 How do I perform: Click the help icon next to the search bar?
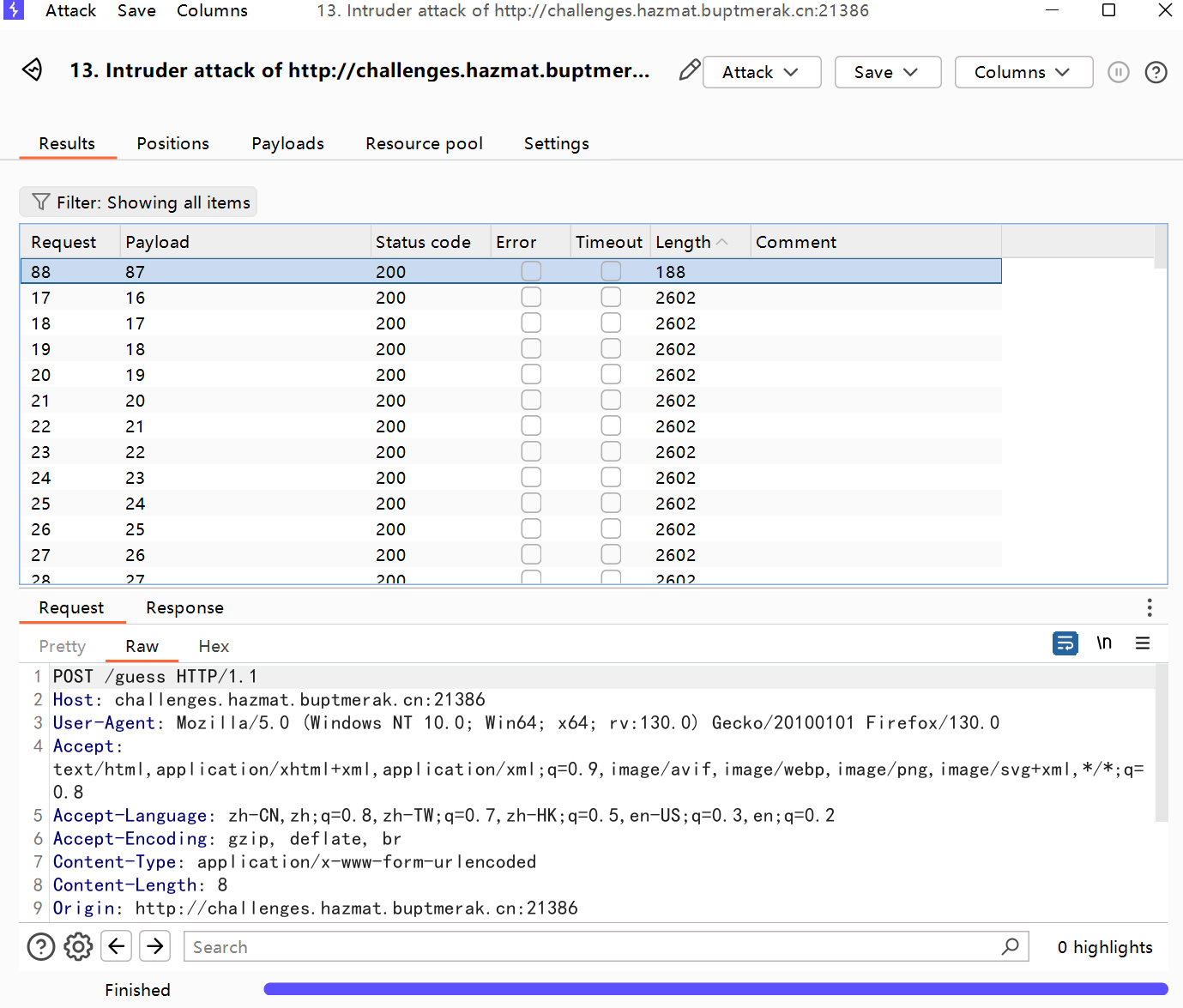tap(41, 947)
